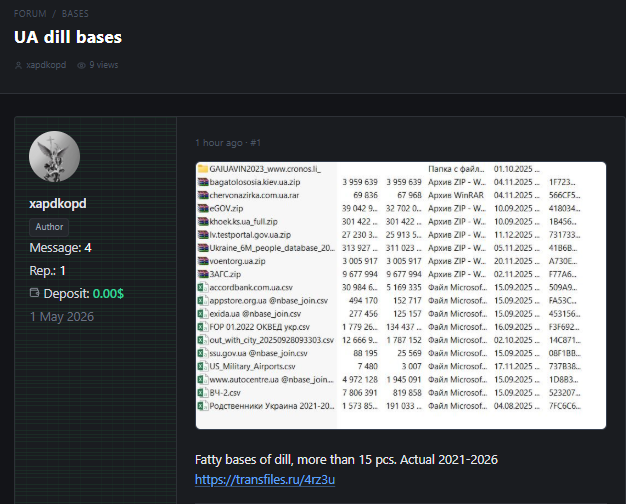Open the transfiles.ru/4rz3u download link
This screenshot has height=504, width=626.
(265, 479)
